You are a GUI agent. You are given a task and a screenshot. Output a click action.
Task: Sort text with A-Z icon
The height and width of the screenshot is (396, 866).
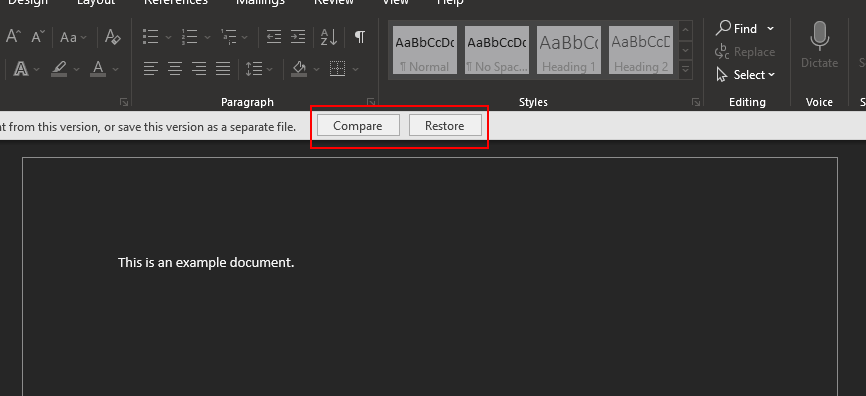point(329,37)
